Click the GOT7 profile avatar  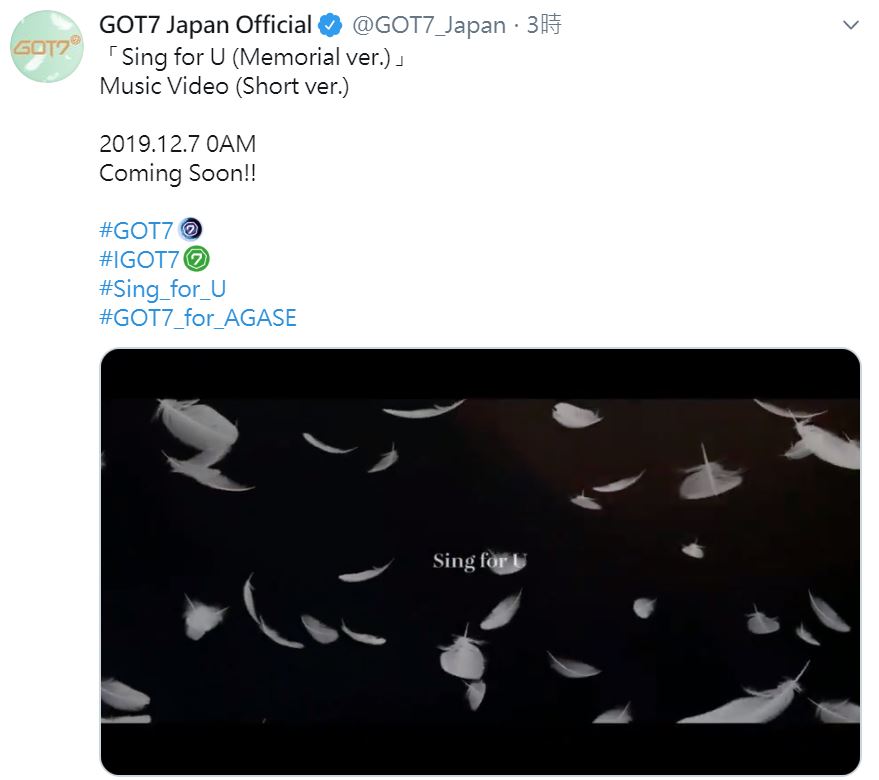coord(47,46)
